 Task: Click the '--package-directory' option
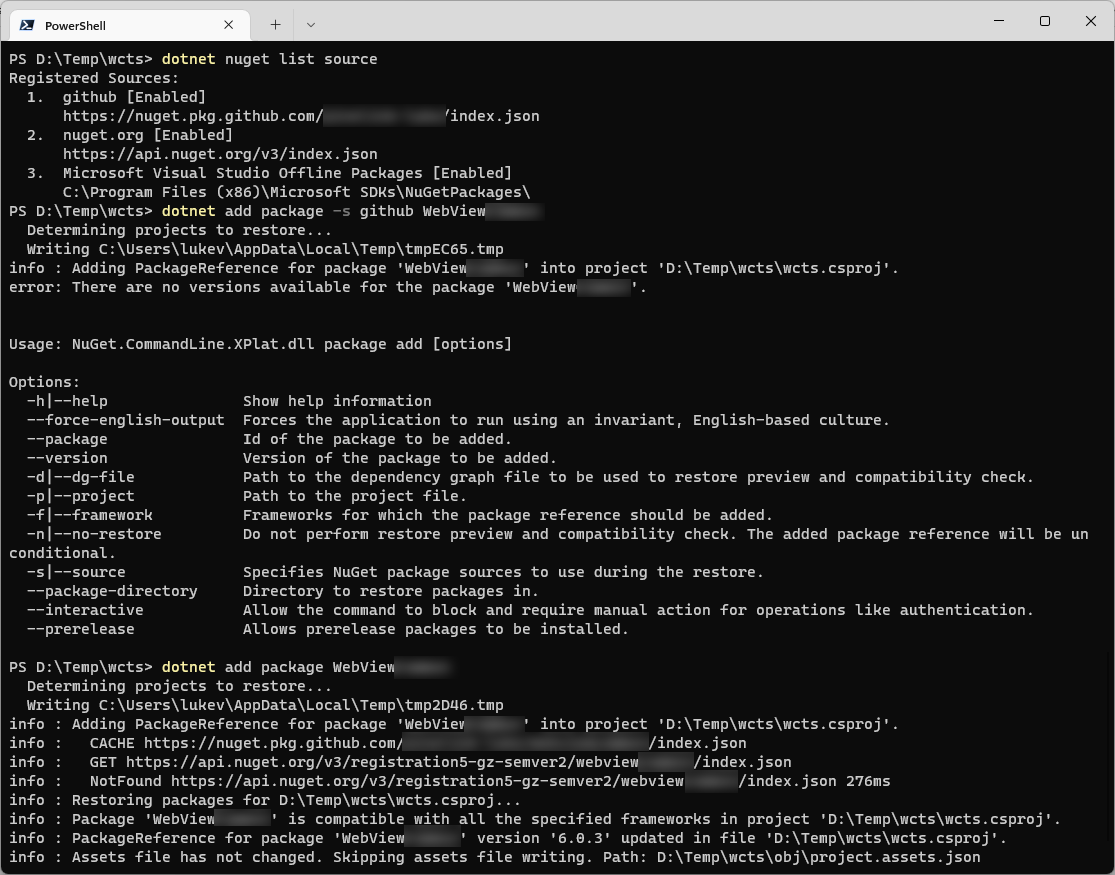click(x=112, y=591)
